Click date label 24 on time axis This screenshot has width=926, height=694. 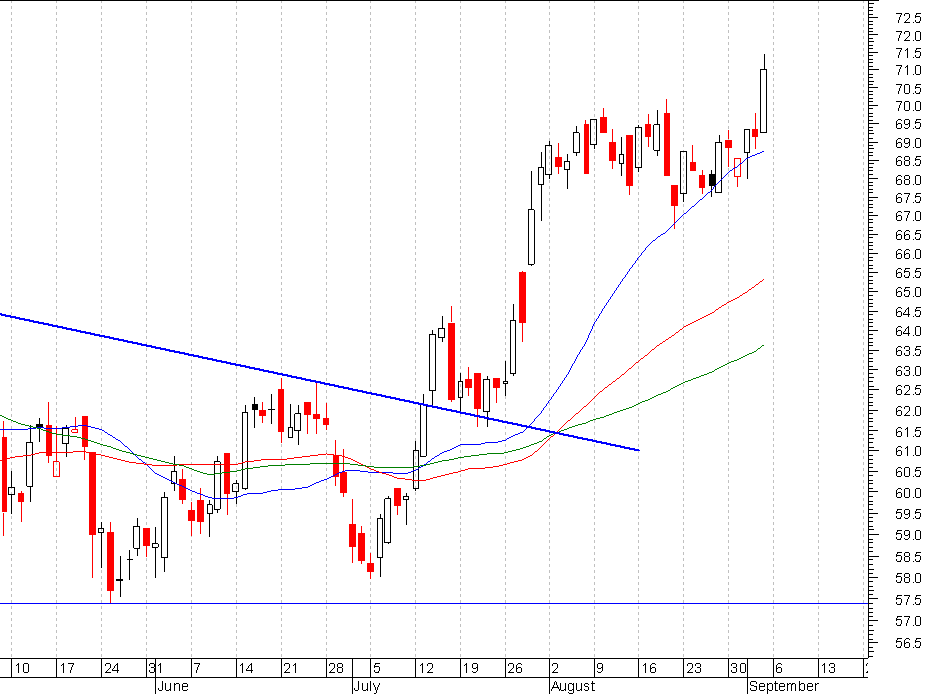tap(112, 669)
